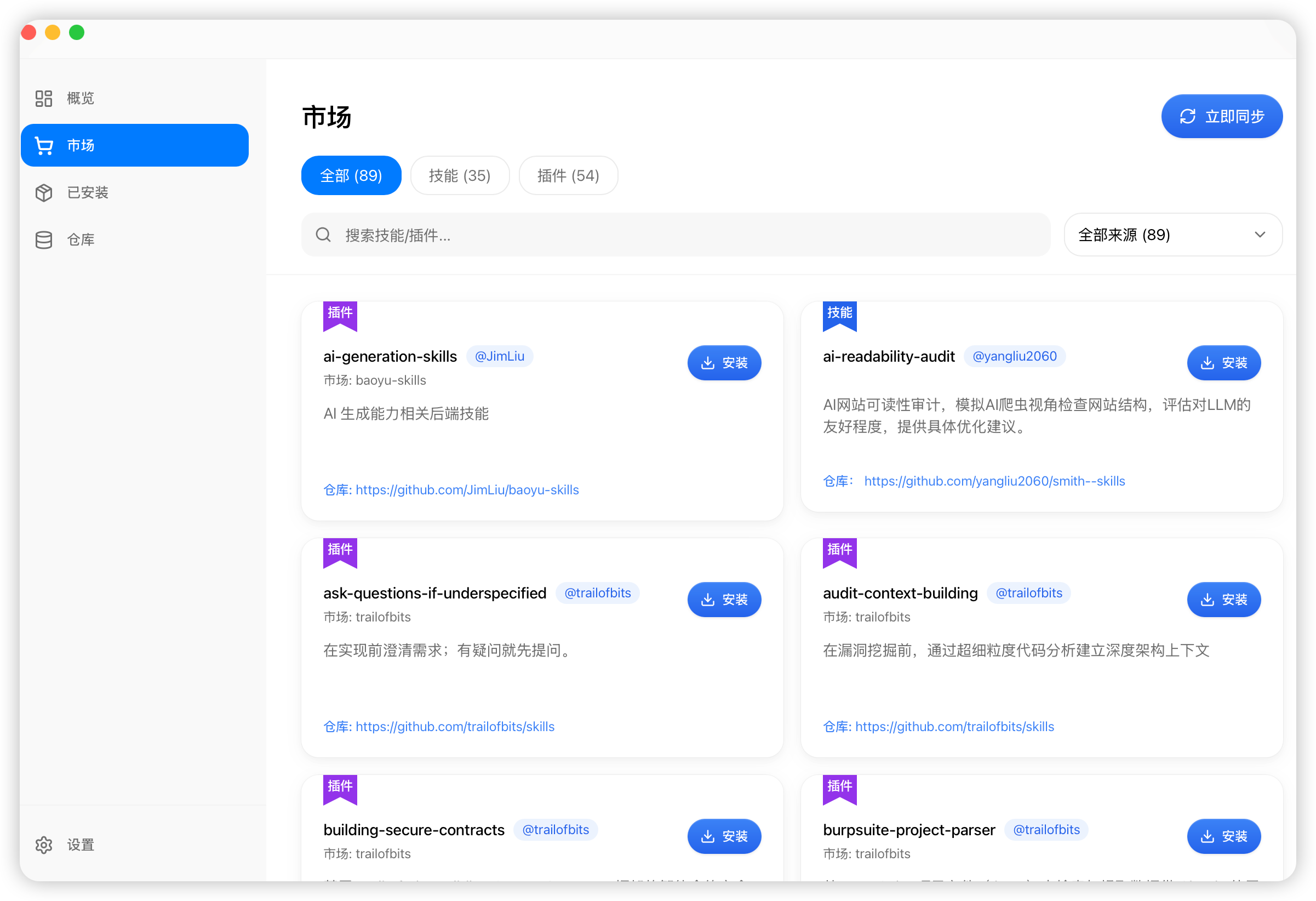
Task: Click the search magnifier icon
Action: coord(323,235)
